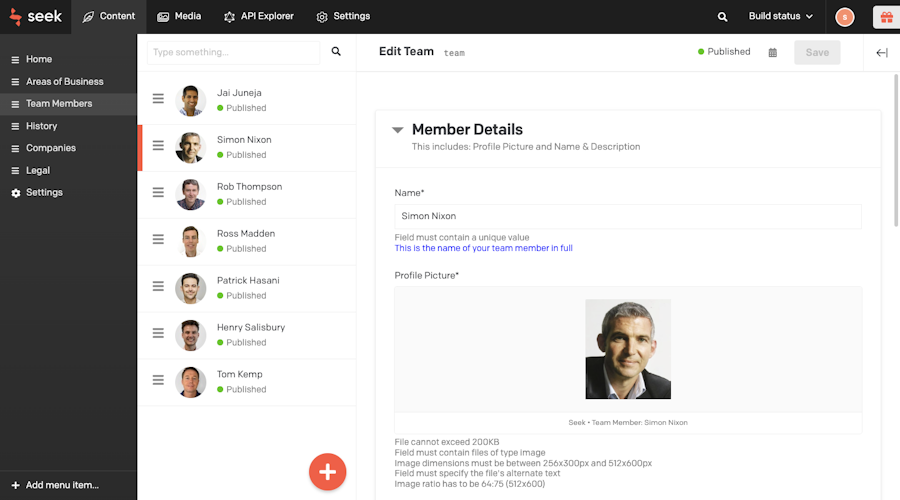
Task: Click the drag handle for Tom Kemp
Action: click(x=158, y=380)
